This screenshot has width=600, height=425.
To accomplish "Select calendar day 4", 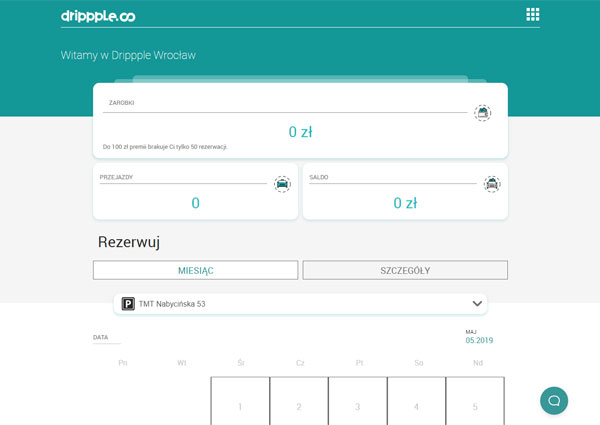I will click(x=417, y=406).
